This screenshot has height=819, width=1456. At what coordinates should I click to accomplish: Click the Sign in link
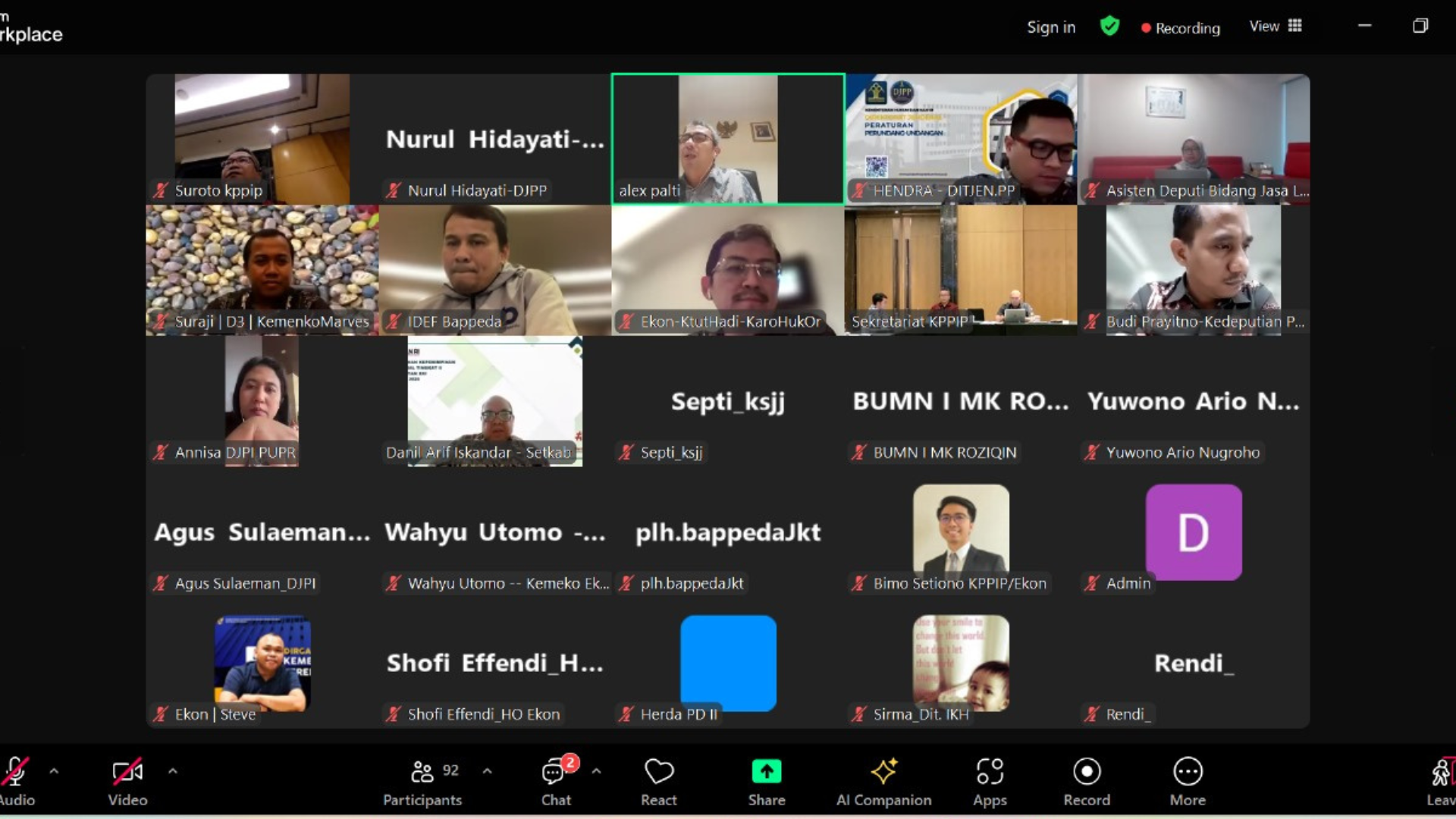pyautogui.click(x=1050, y=27)
